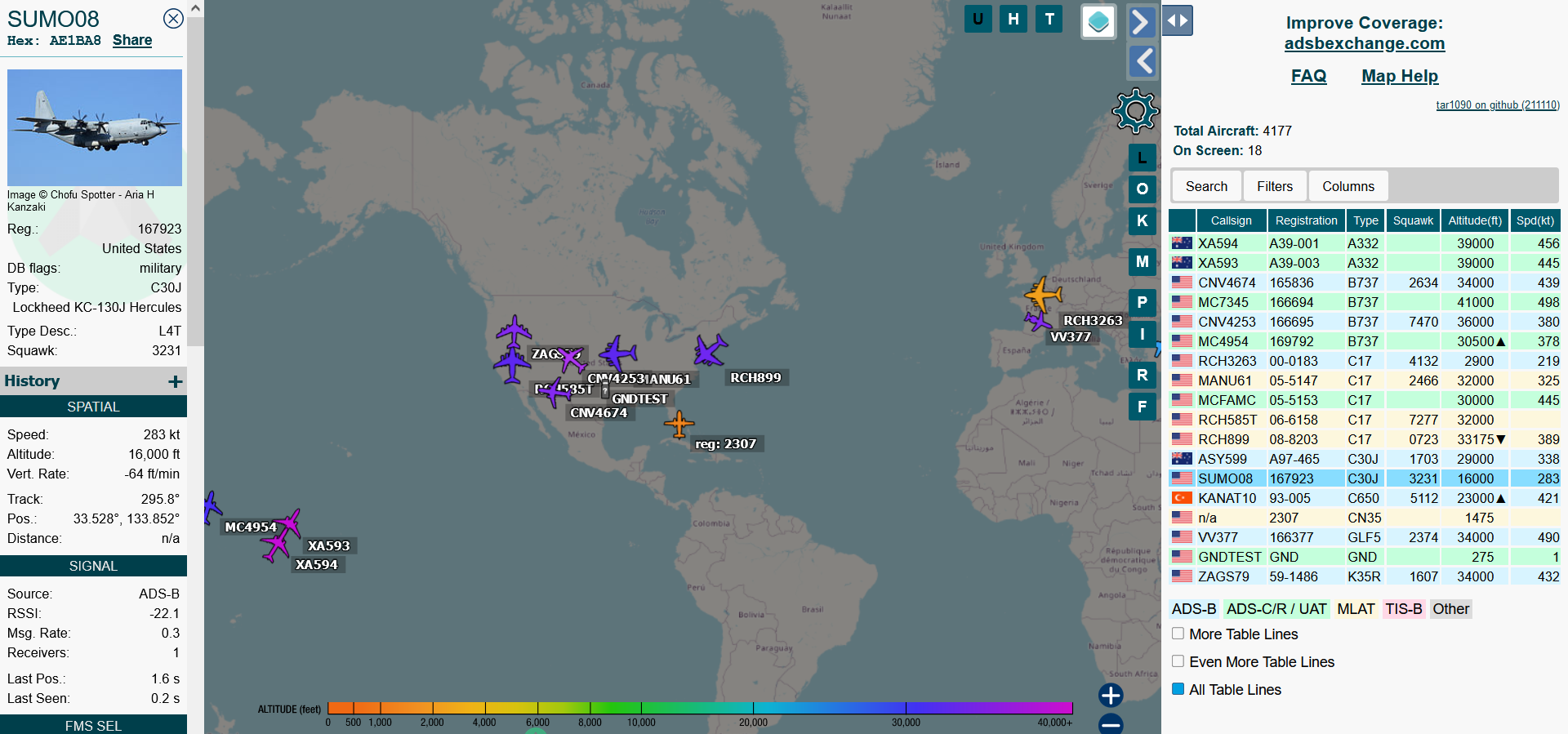Click the right chevron sidebar arrow
Viewport: 1568px width, 734px height.
(1142, 21)
